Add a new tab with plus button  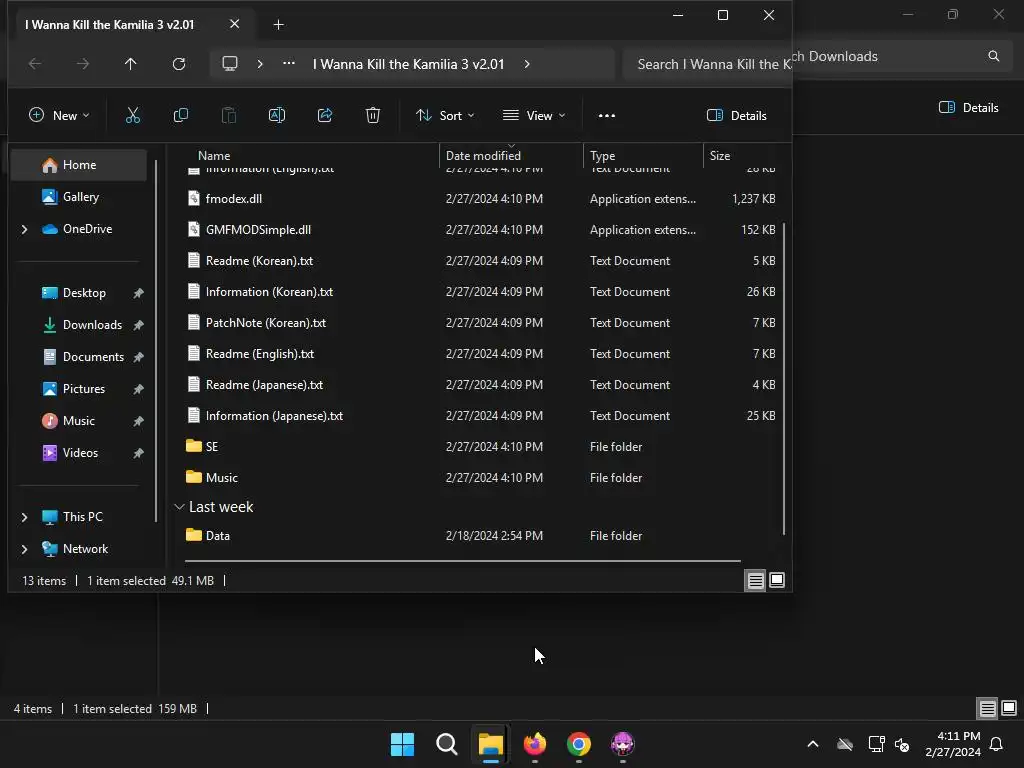(x=278, y=25)
